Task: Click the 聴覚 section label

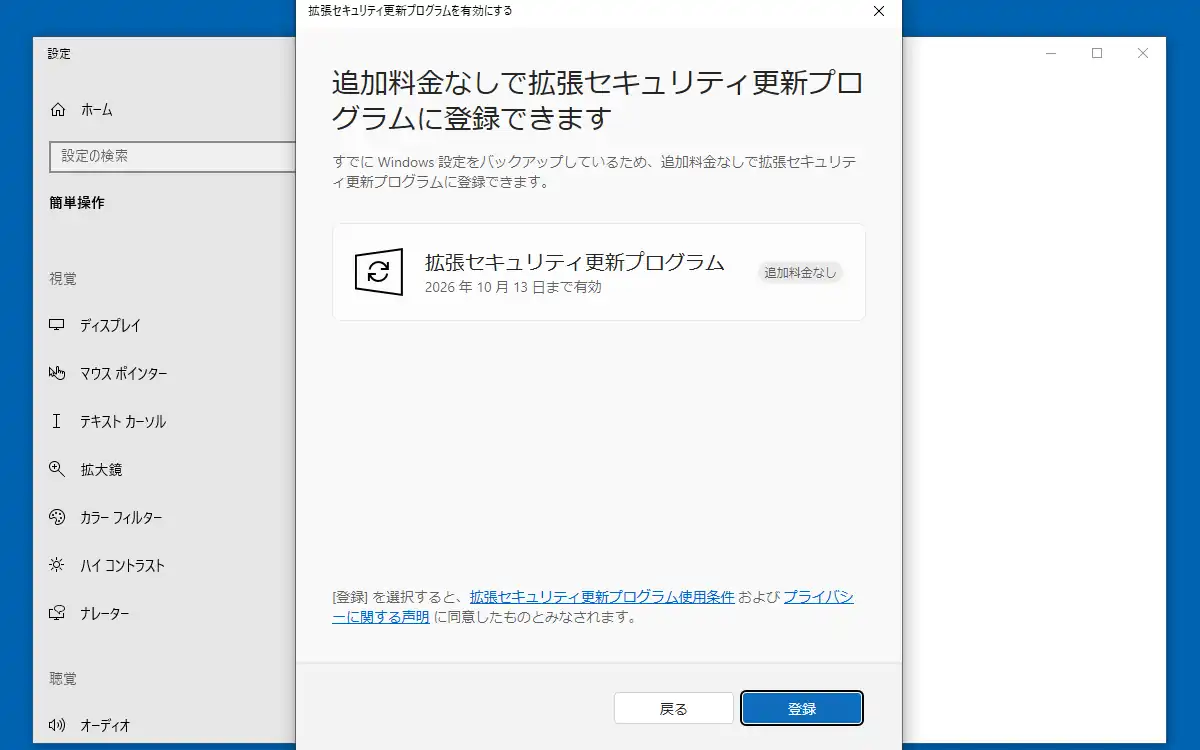Action: pyautogui.click(x=63, y=679)
